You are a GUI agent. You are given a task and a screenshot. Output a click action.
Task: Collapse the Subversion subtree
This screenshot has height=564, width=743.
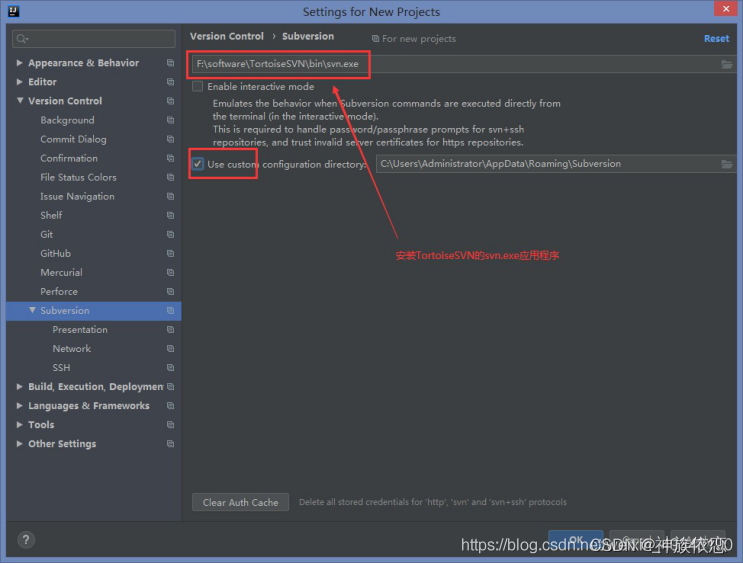[32, 310]
